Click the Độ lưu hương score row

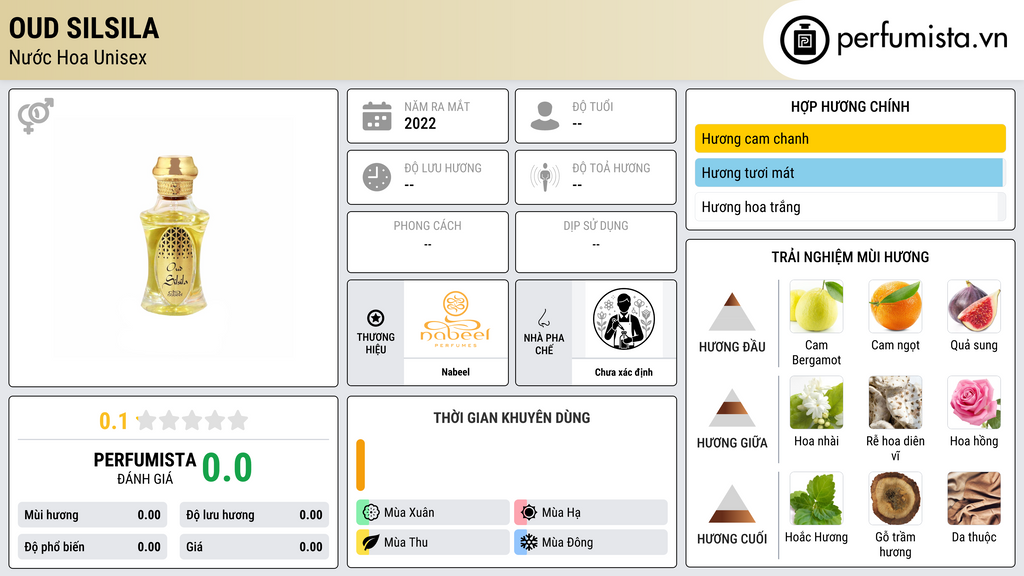254,515
